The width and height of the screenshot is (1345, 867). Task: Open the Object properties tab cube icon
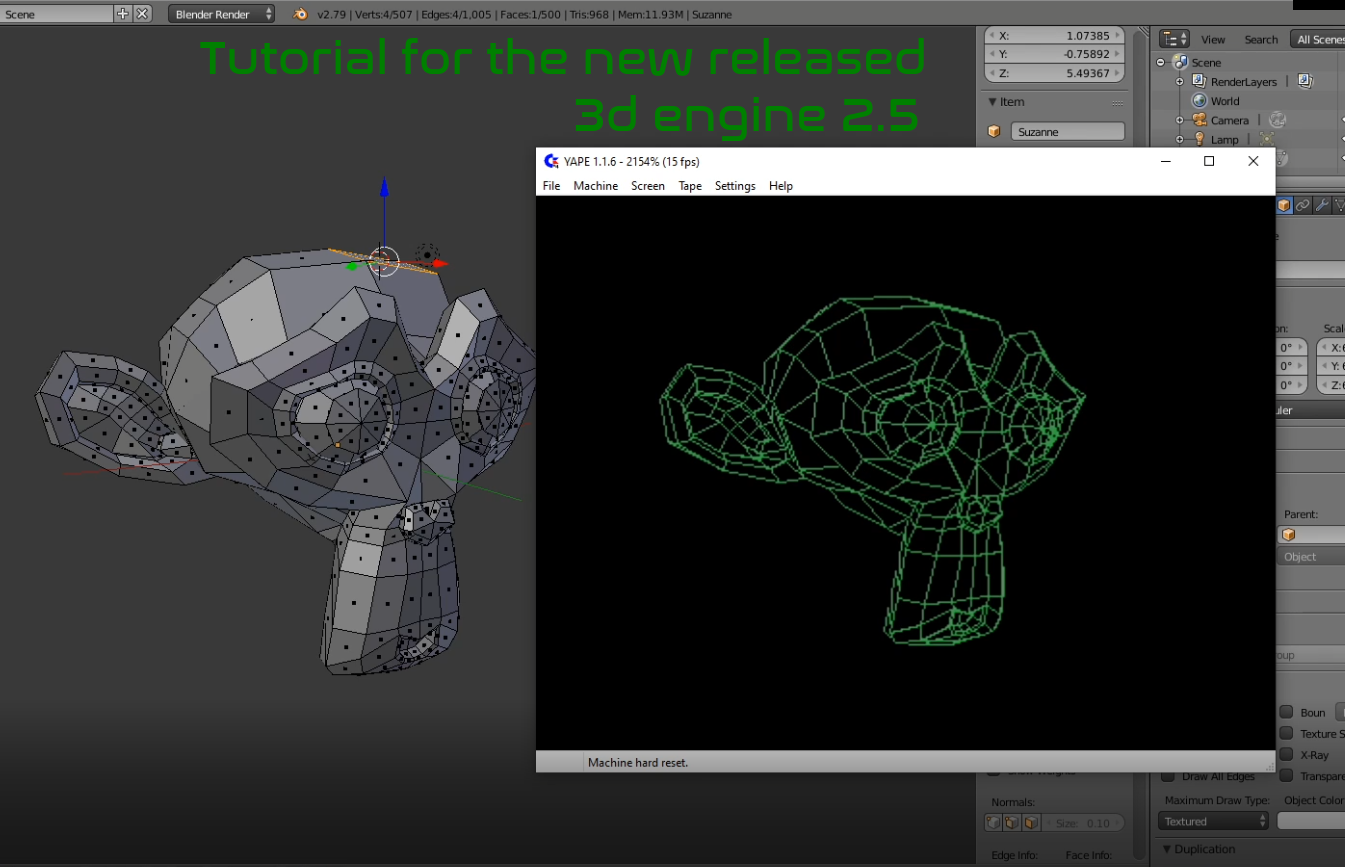[1285, 205]
